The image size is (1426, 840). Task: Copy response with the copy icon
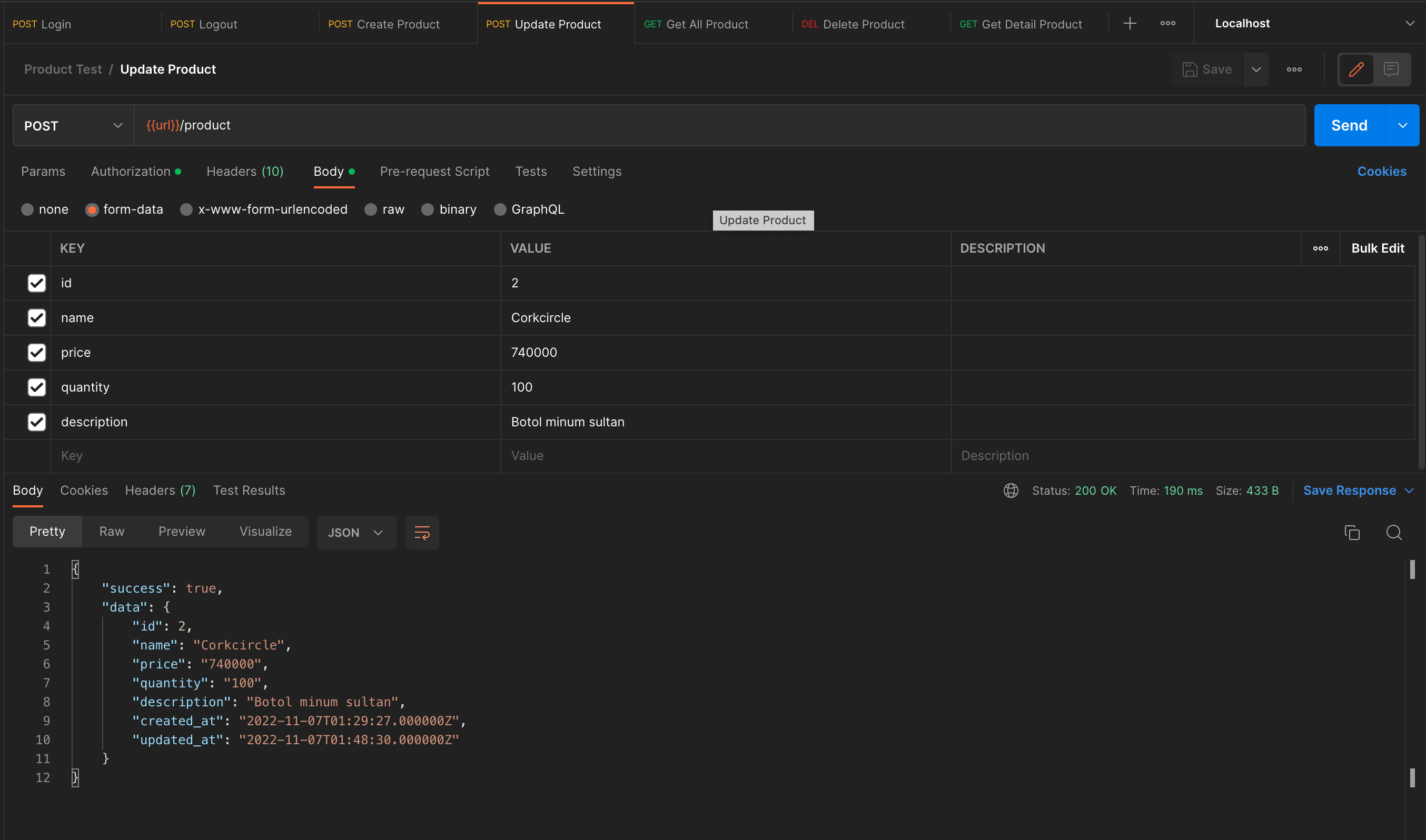click(1352, 532)
